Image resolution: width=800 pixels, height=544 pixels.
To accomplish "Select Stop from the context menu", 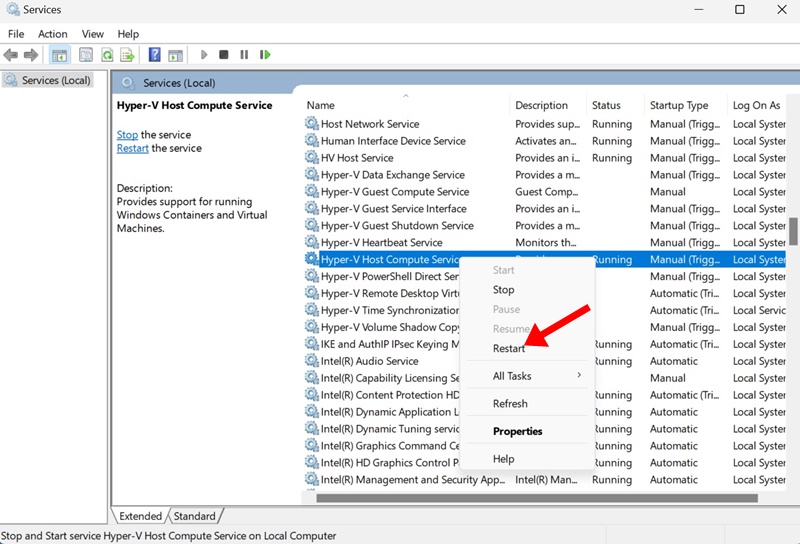I will pyautogui.click(x=504, y=290).
